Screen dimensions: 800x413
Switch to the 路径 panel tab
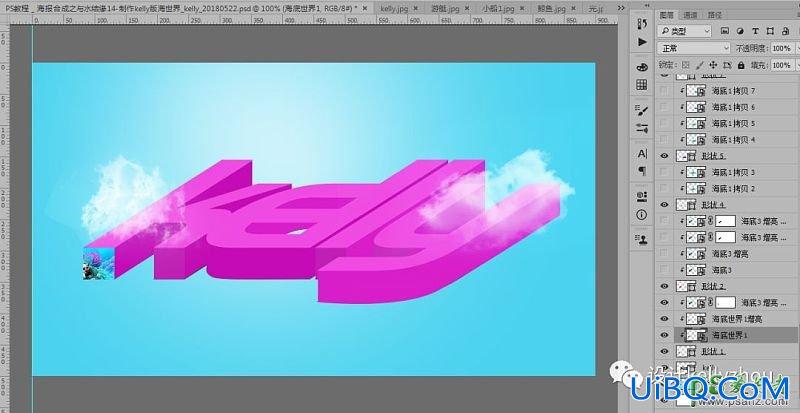click(714, 15)
